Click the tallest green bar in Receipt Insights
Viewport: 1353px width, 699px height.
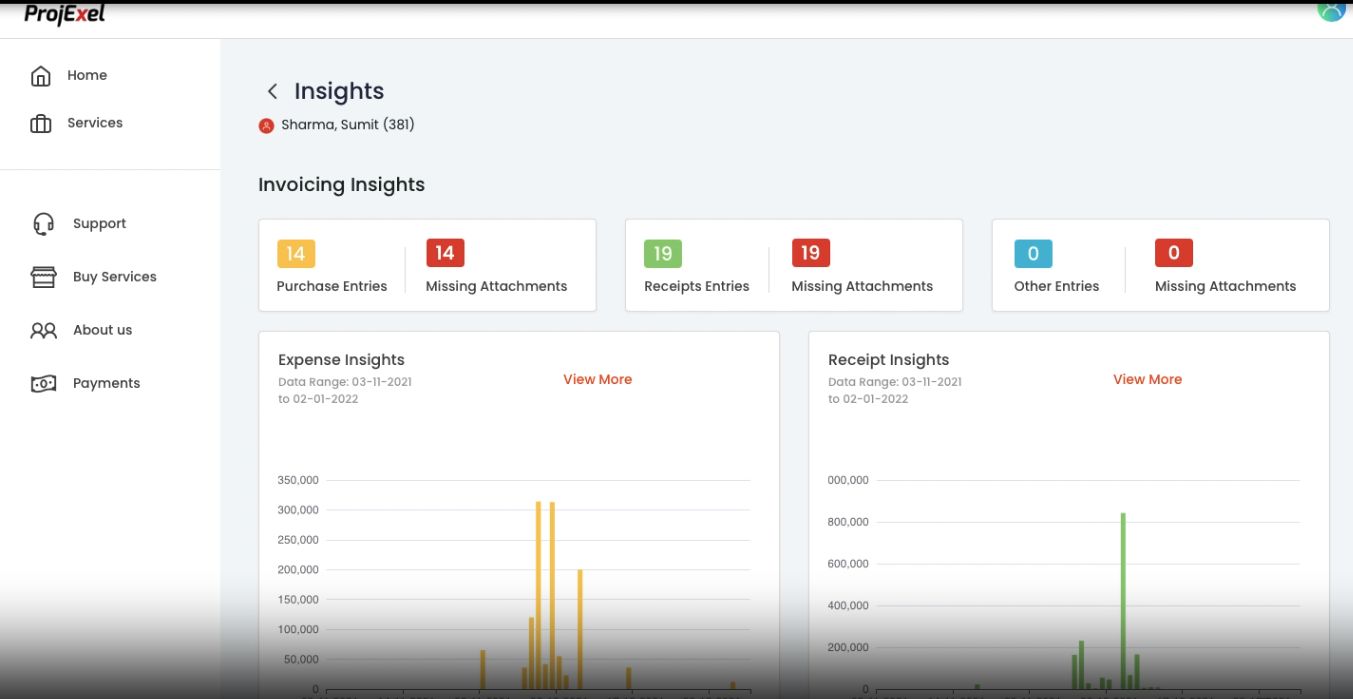[x=1123, y=601]
